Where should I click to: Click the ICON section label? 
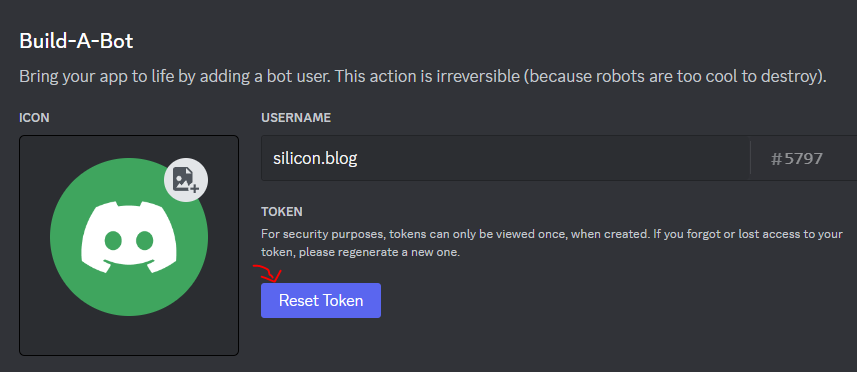tap(34, 118)
